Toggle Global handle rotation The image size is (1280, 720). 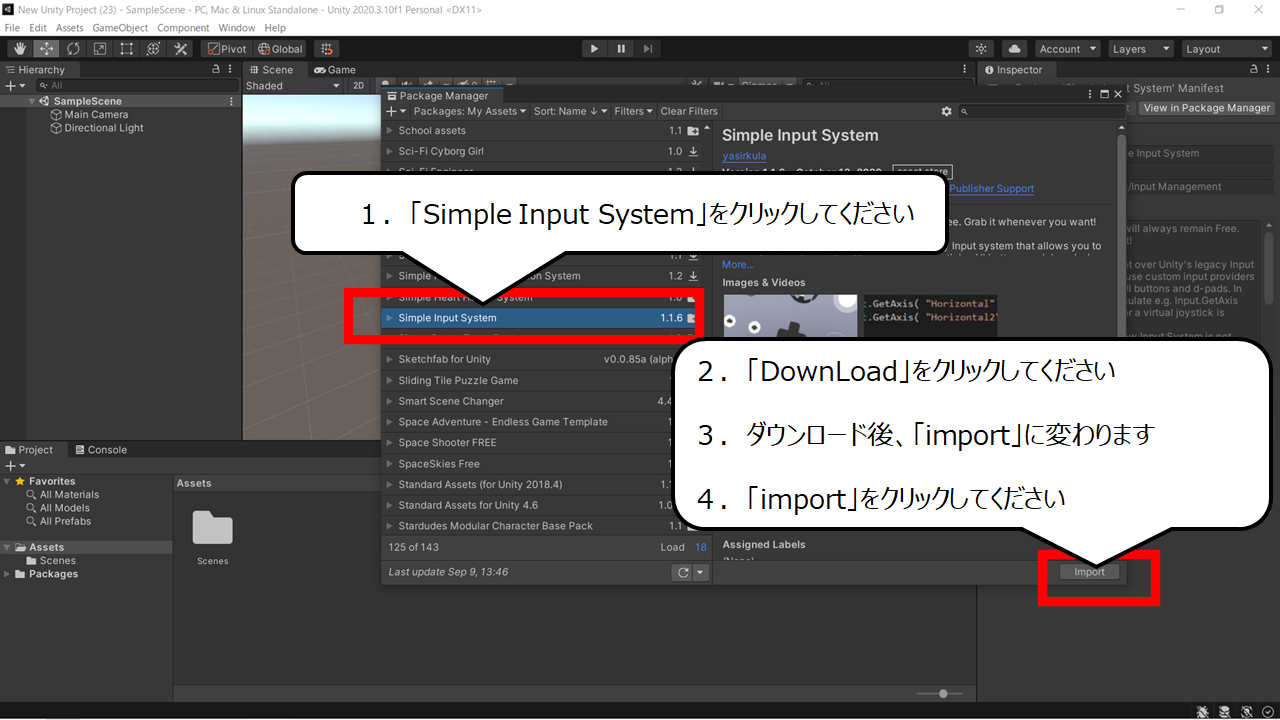click(x=280, y=49)
